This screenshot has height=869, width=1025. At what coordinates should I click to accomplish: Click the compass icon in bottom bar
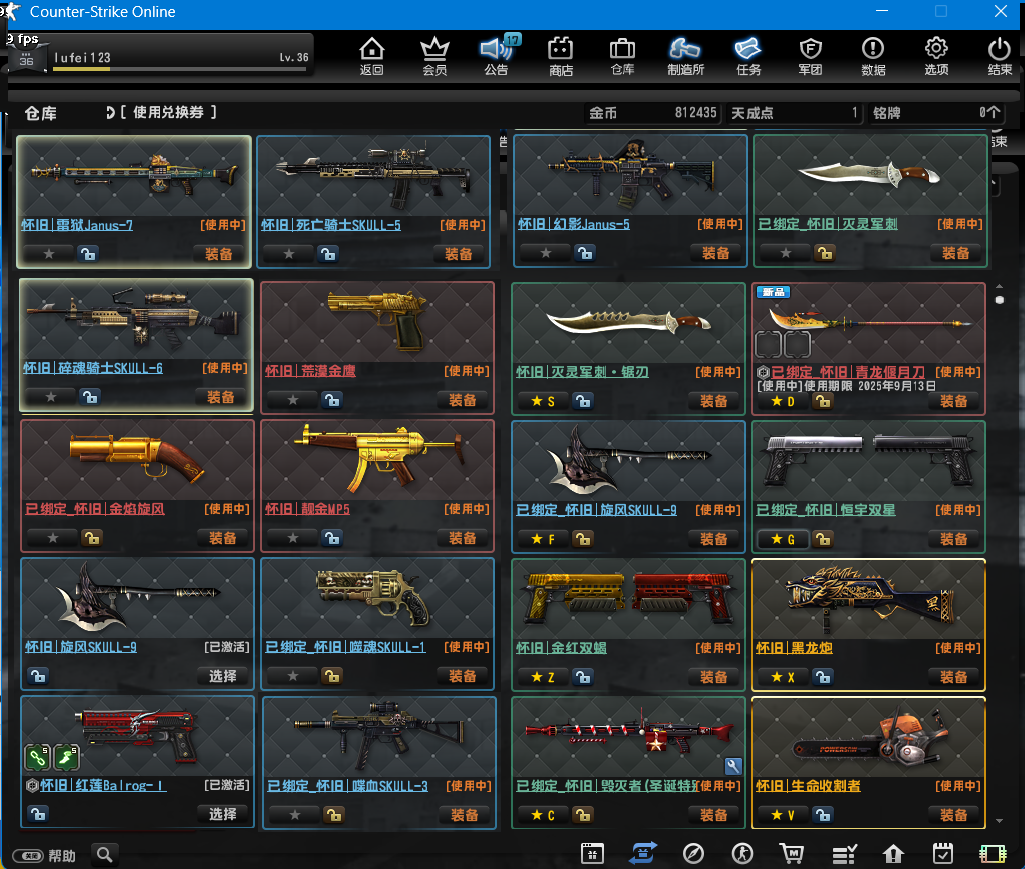tap(693, 853)
